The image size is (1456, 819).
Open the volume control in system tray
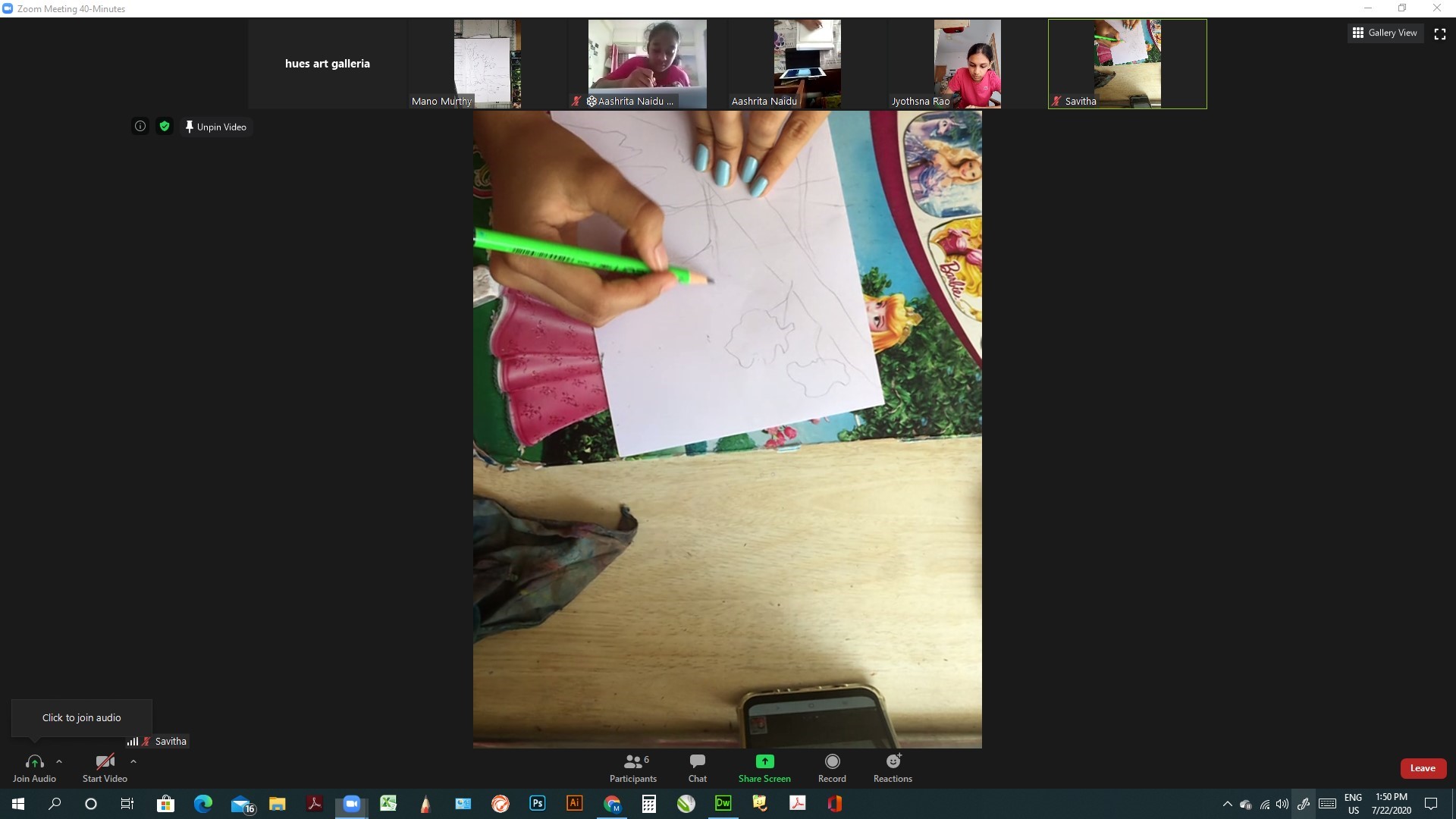tap(1282, 804)
